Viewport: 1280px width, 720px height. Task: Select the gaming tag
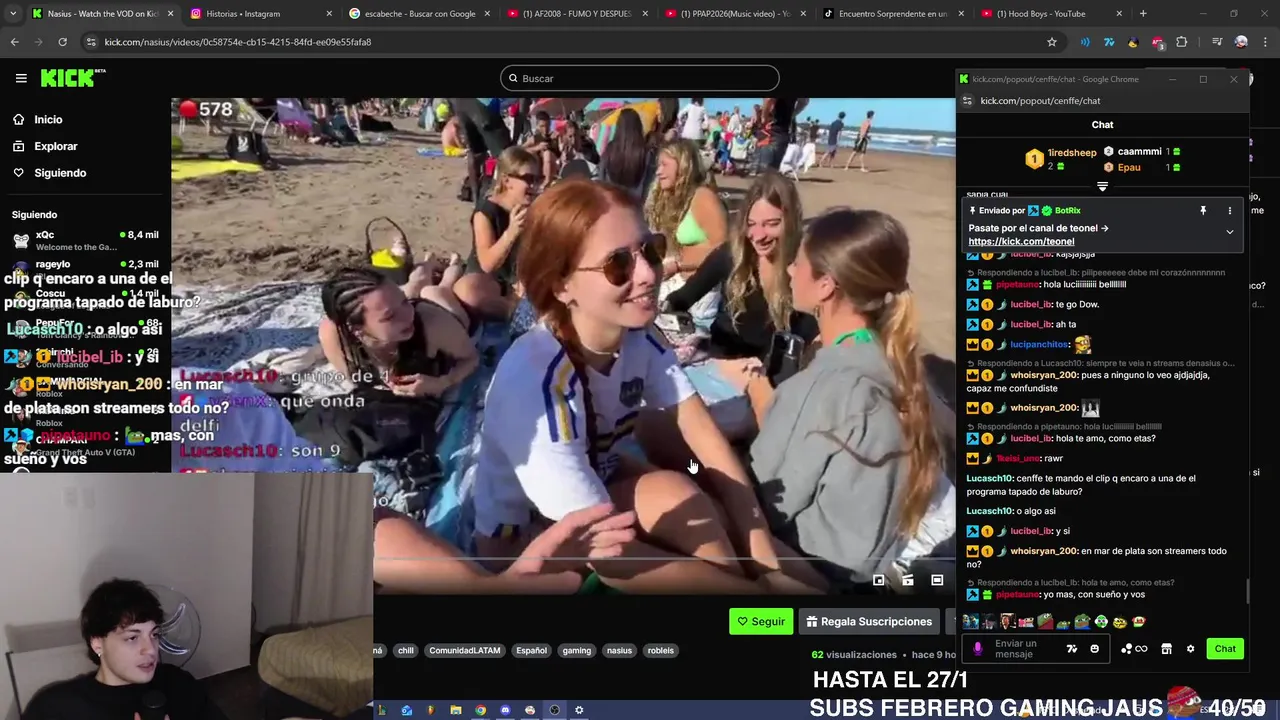[577, 650]
